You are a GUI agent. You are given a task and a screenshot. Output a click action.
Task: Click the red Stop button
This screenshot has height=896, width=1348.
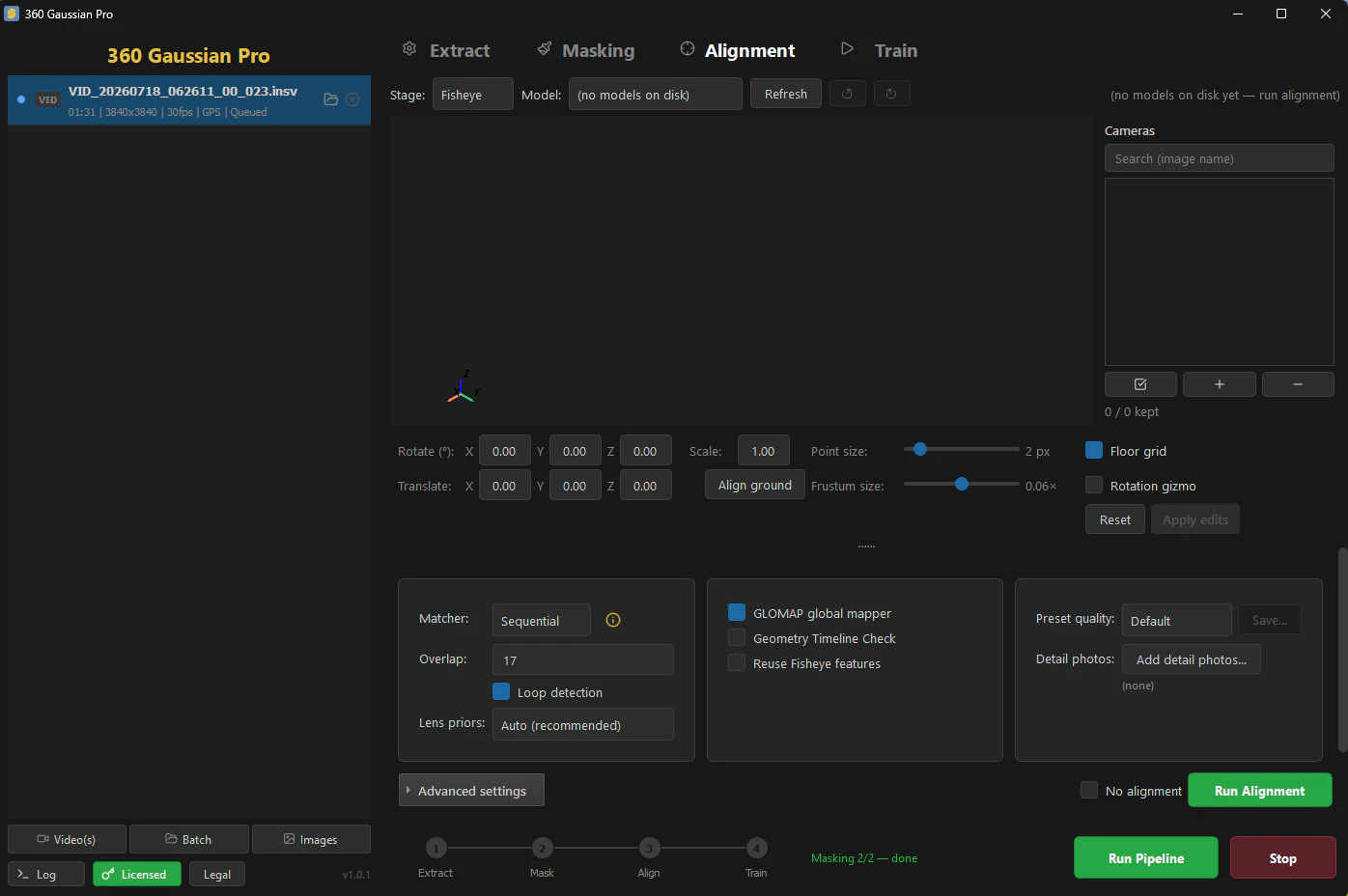pos(1283,857)
